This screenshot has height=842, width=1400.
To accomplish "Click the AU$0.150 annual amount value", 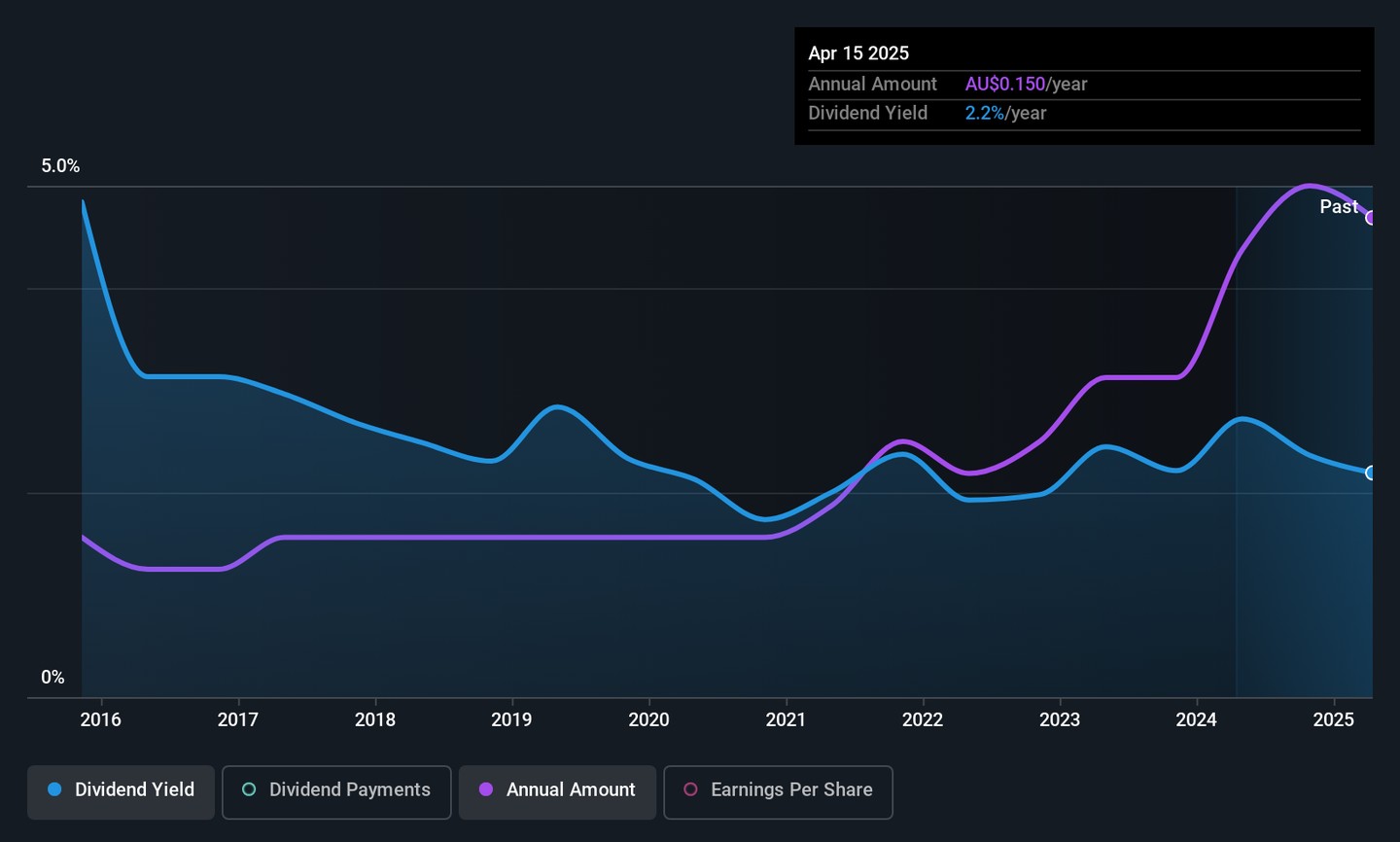I will (1005, 85).
